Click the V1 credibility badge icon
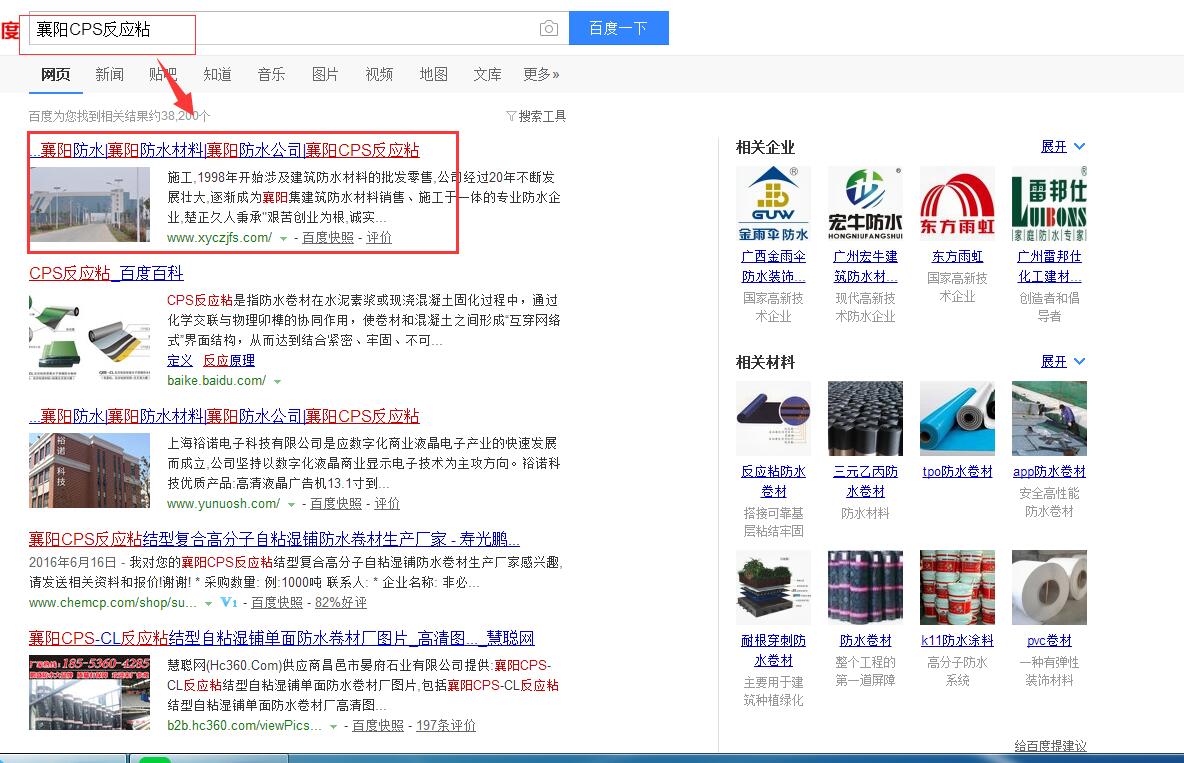1184x763 pixels. click(x=229, y=602)
